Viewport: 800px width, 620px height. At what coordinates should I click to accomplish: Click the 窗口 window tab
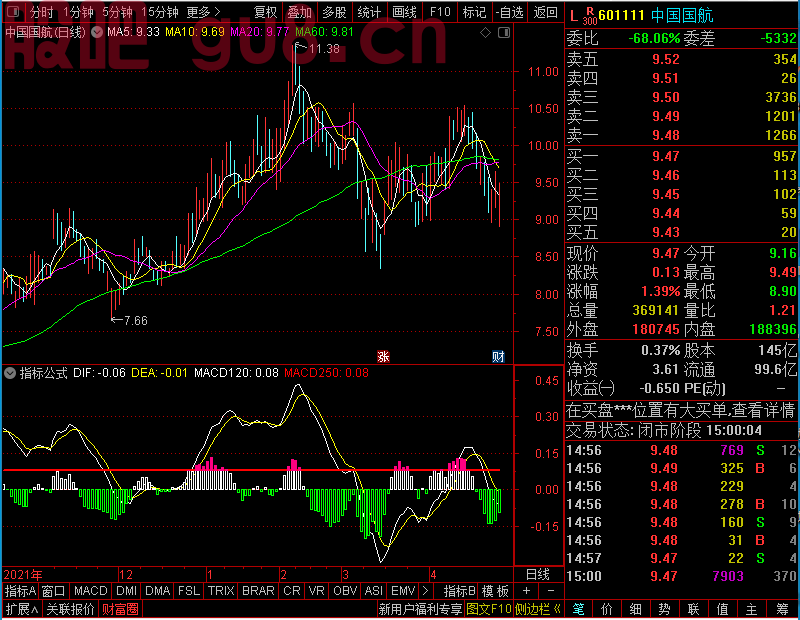coord(54,591)
